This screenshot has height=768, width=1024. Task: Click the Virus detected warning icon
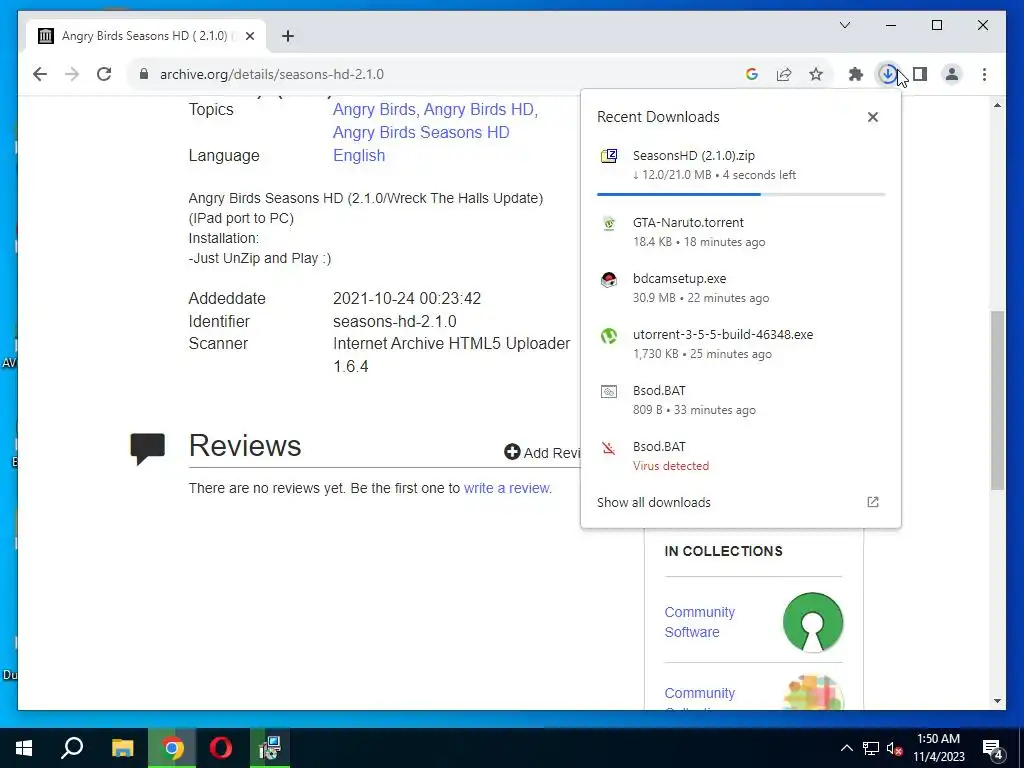609,448
